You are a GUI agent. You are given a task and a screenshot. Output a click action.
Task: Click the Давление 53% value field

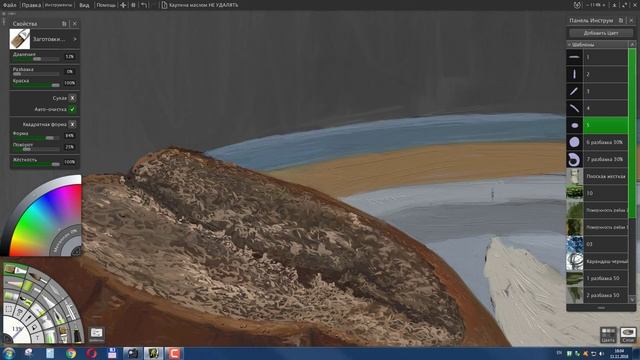pos(70,56)
